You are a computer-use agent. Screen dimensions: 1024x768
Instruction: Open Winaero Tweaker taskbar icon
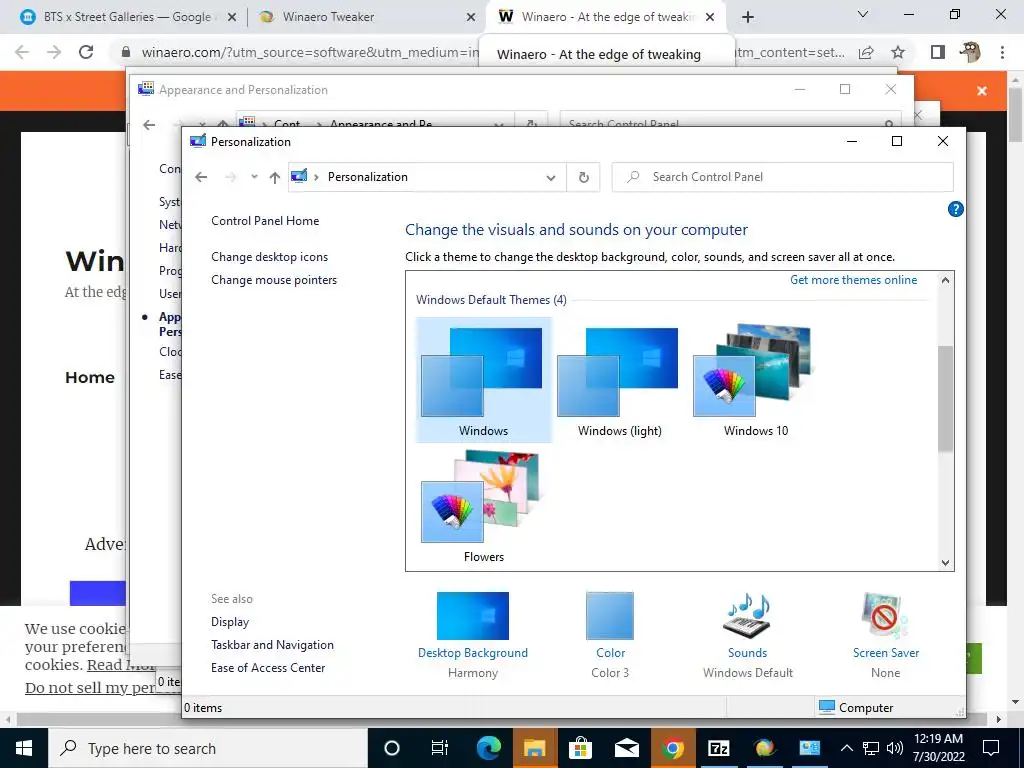pyautogui.click(x=764, y=748)
